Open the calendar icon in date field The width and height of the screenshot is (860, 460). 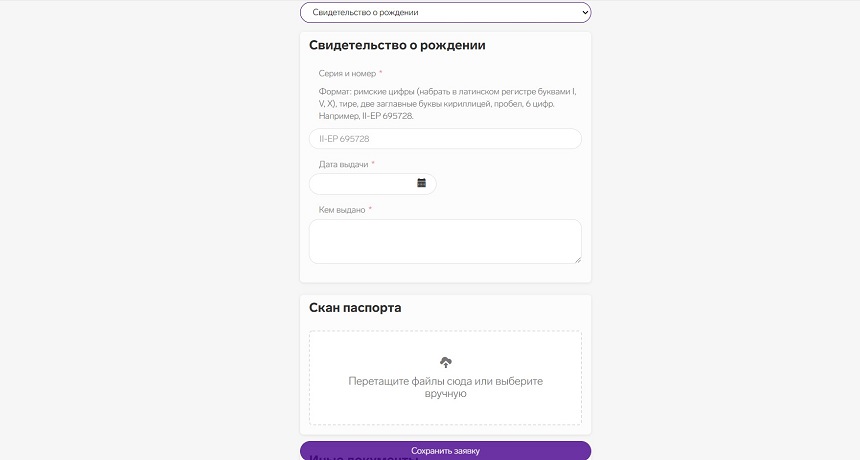422,183
